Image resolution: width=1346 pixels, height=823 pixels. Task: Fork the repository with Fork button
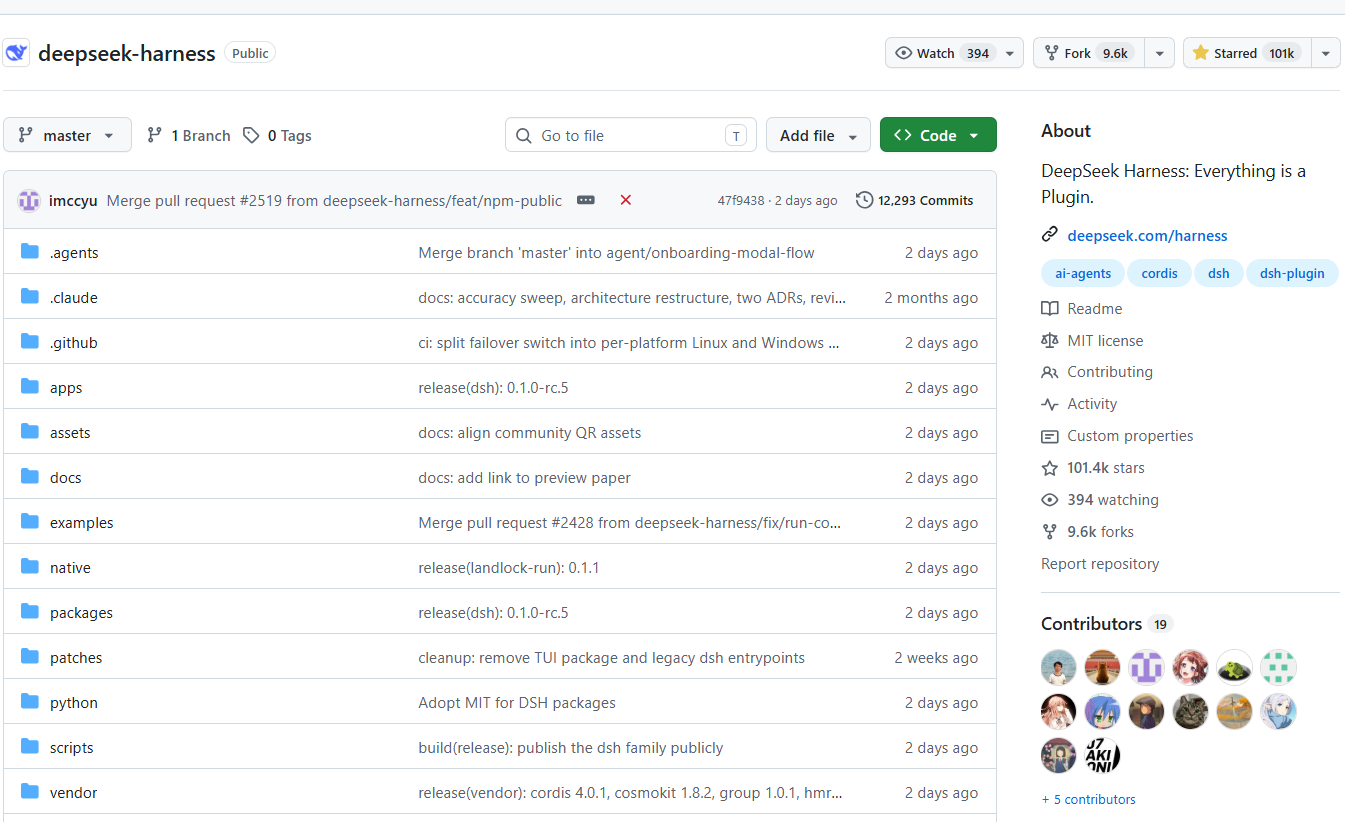(1089, 53)
